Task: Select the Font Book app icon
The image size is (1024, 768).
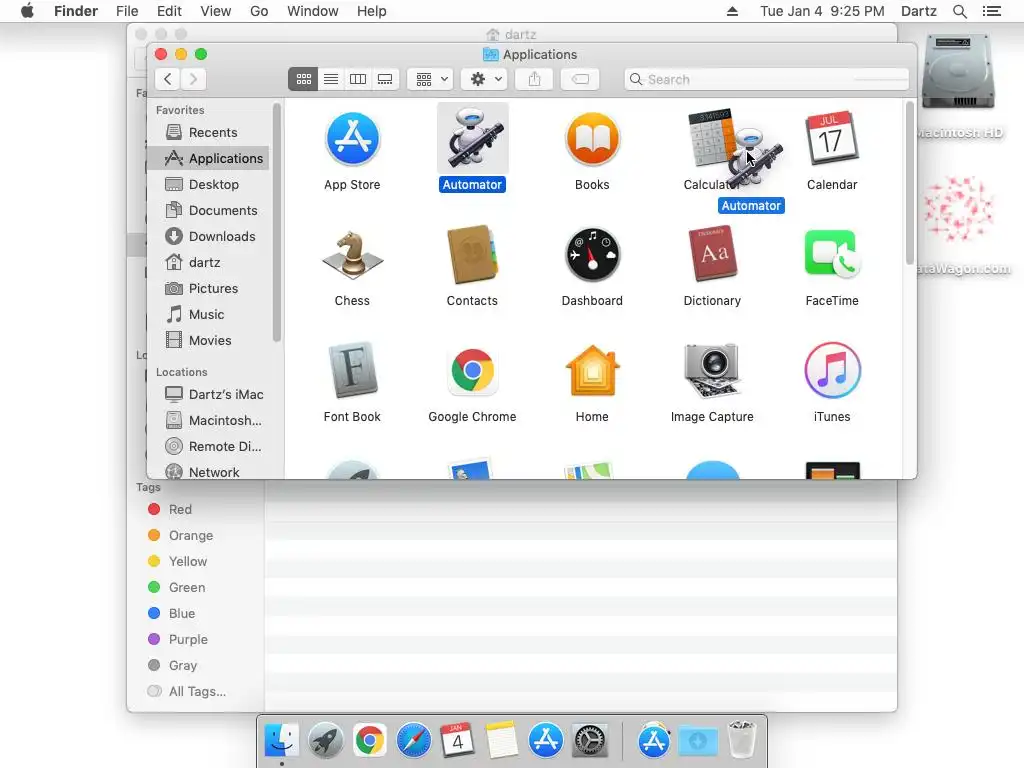Action: [x=353, y=370]
